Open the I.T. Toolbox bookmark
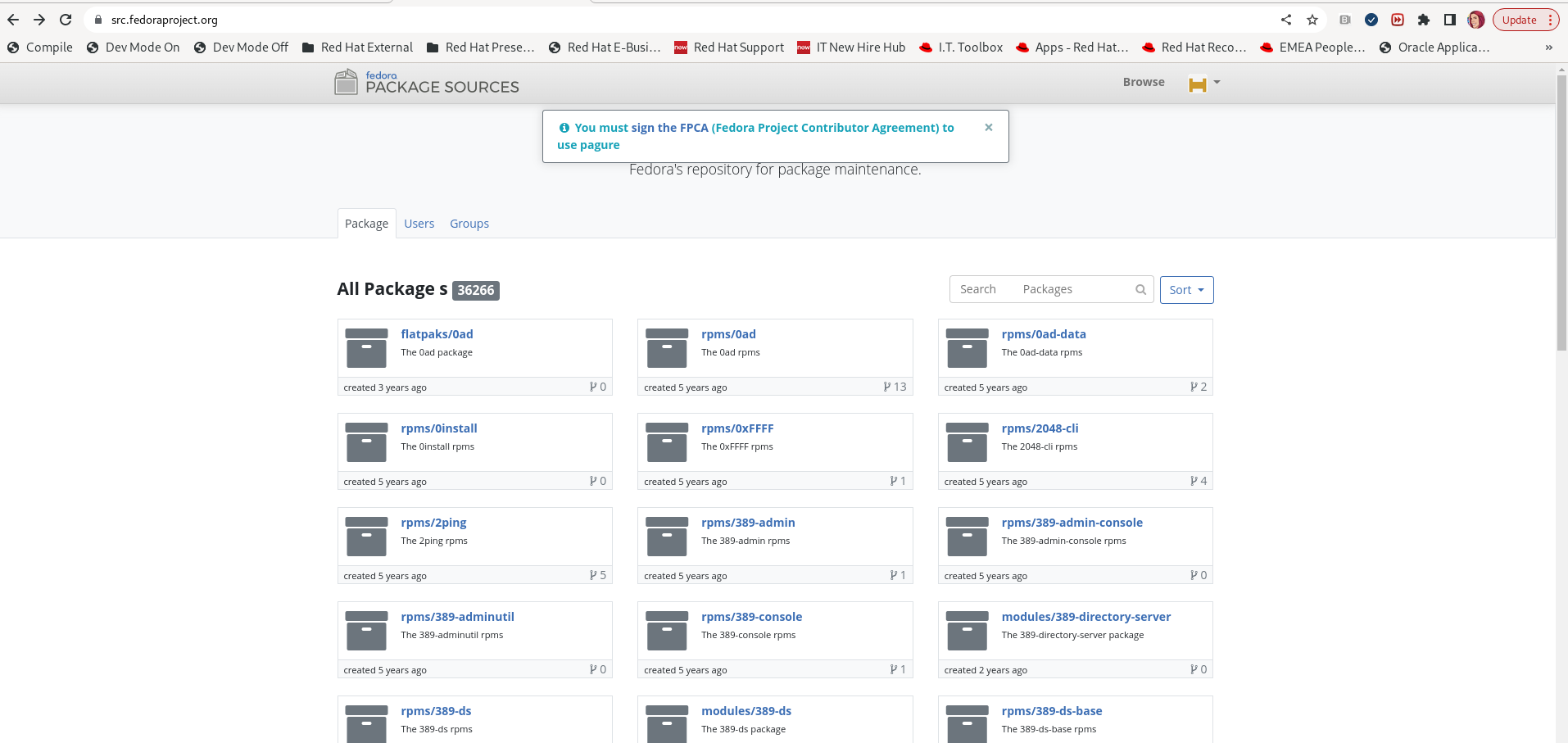Screen dimensions: 1568x743 (961, 48)
